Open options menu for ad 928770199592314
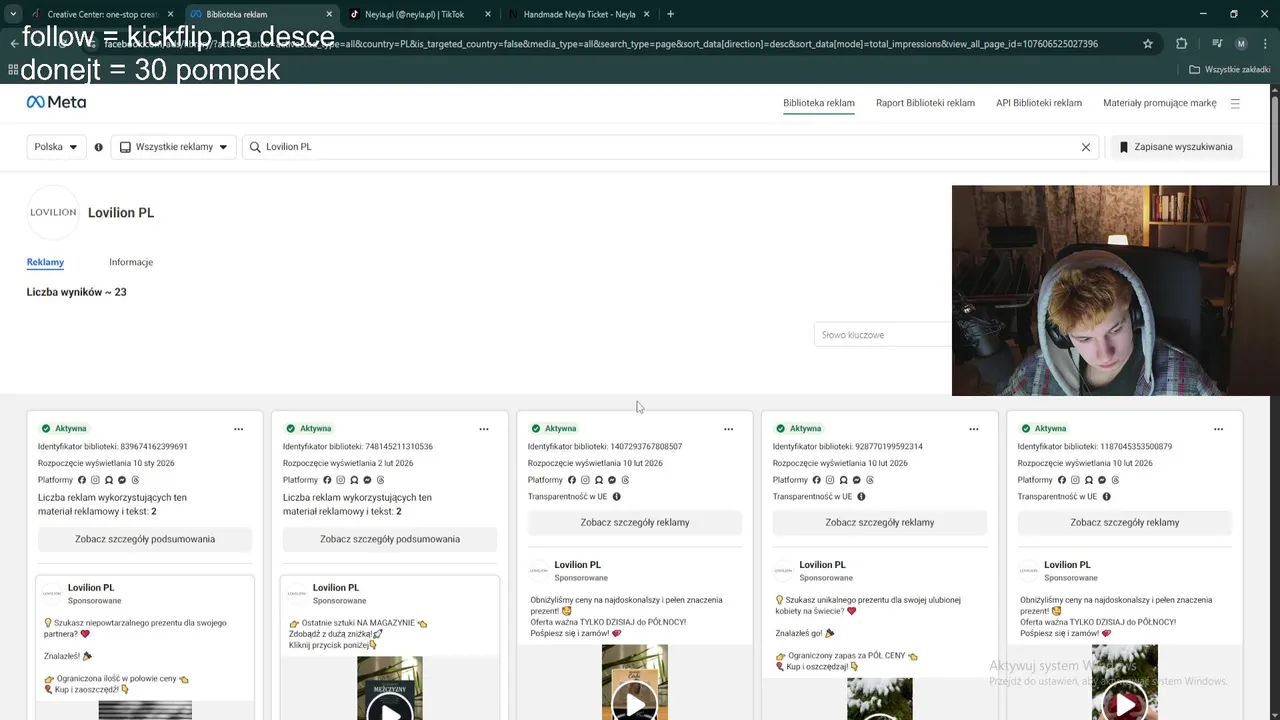The image size is (1280, 720). point(974,429)
